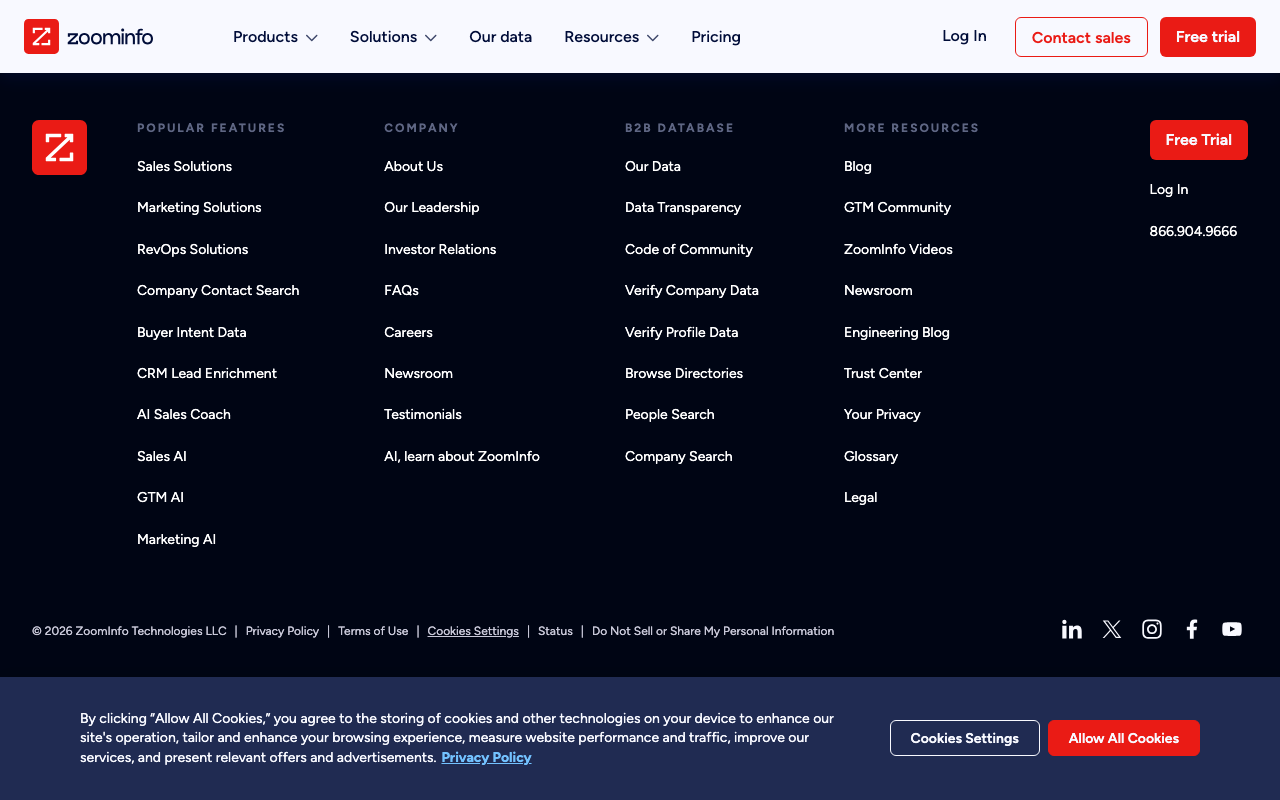
Task: Open Newsroom link under Company
Action: pyautogui.click(x=418, y=373)
